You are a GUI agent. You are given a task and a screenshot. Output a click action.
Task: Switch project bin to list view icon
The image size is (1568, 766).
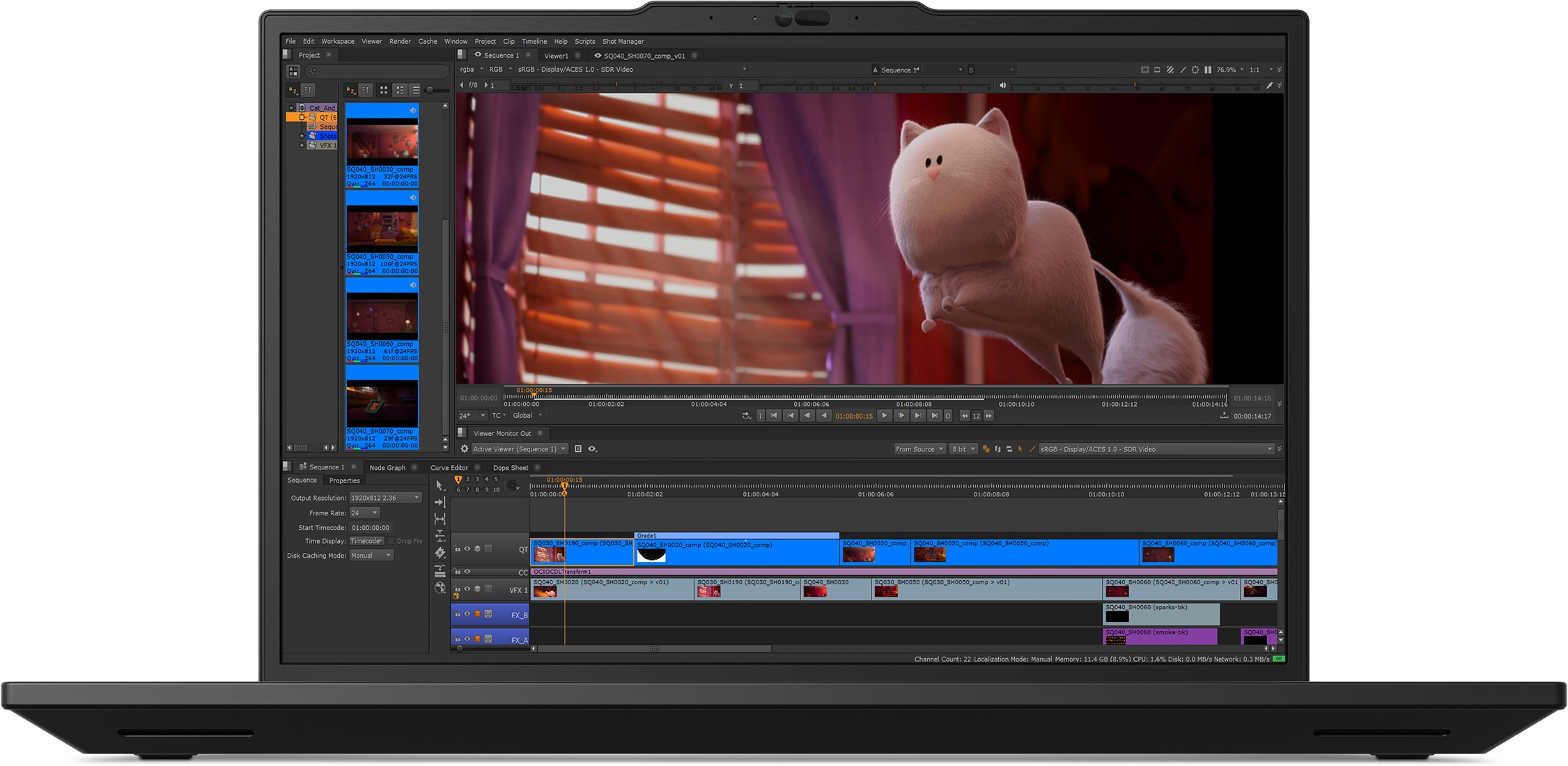(x=416, y=91)
